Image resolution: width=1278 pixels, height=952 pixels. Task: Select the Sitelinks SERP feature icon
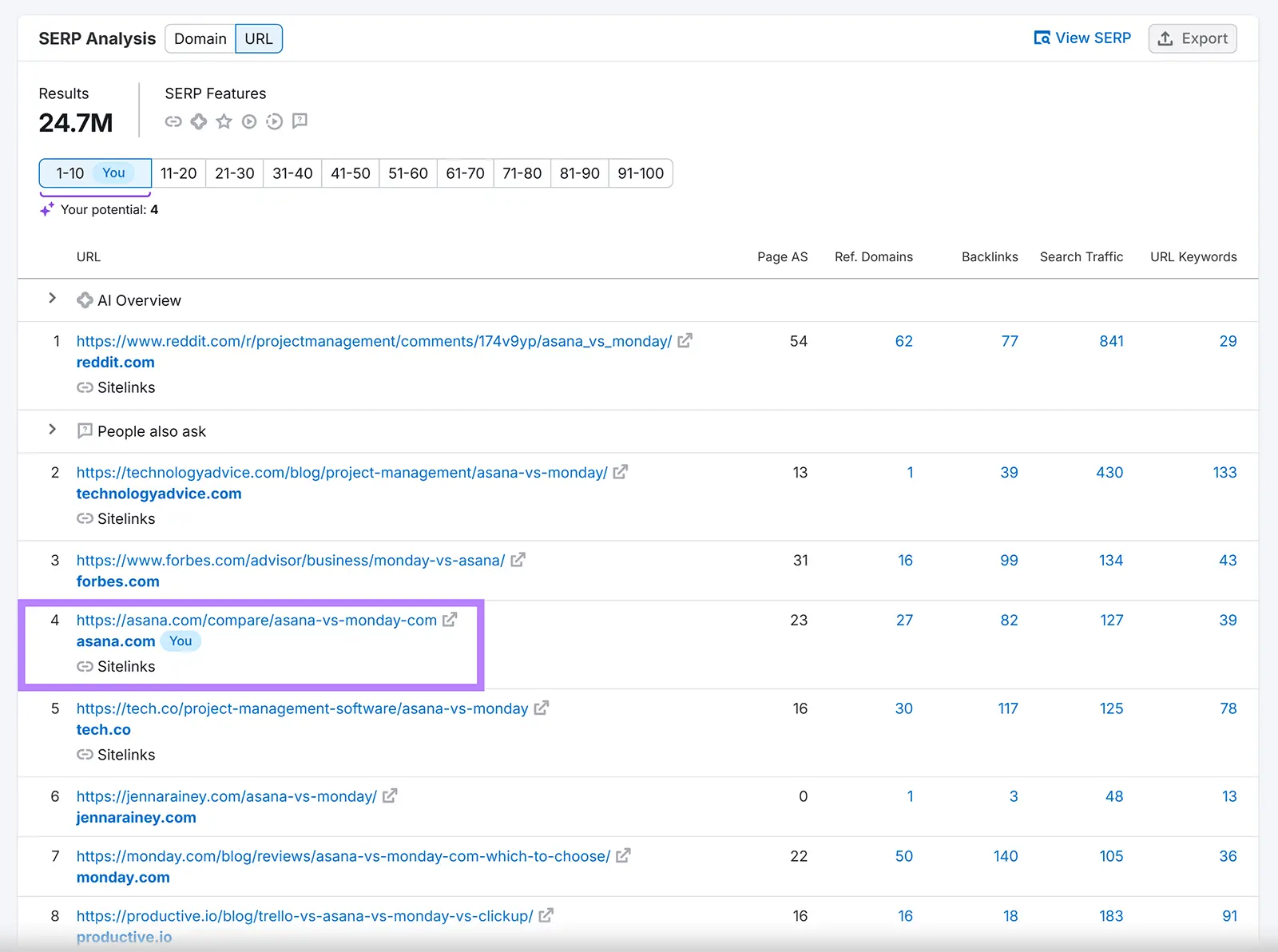tap(173, 121)
